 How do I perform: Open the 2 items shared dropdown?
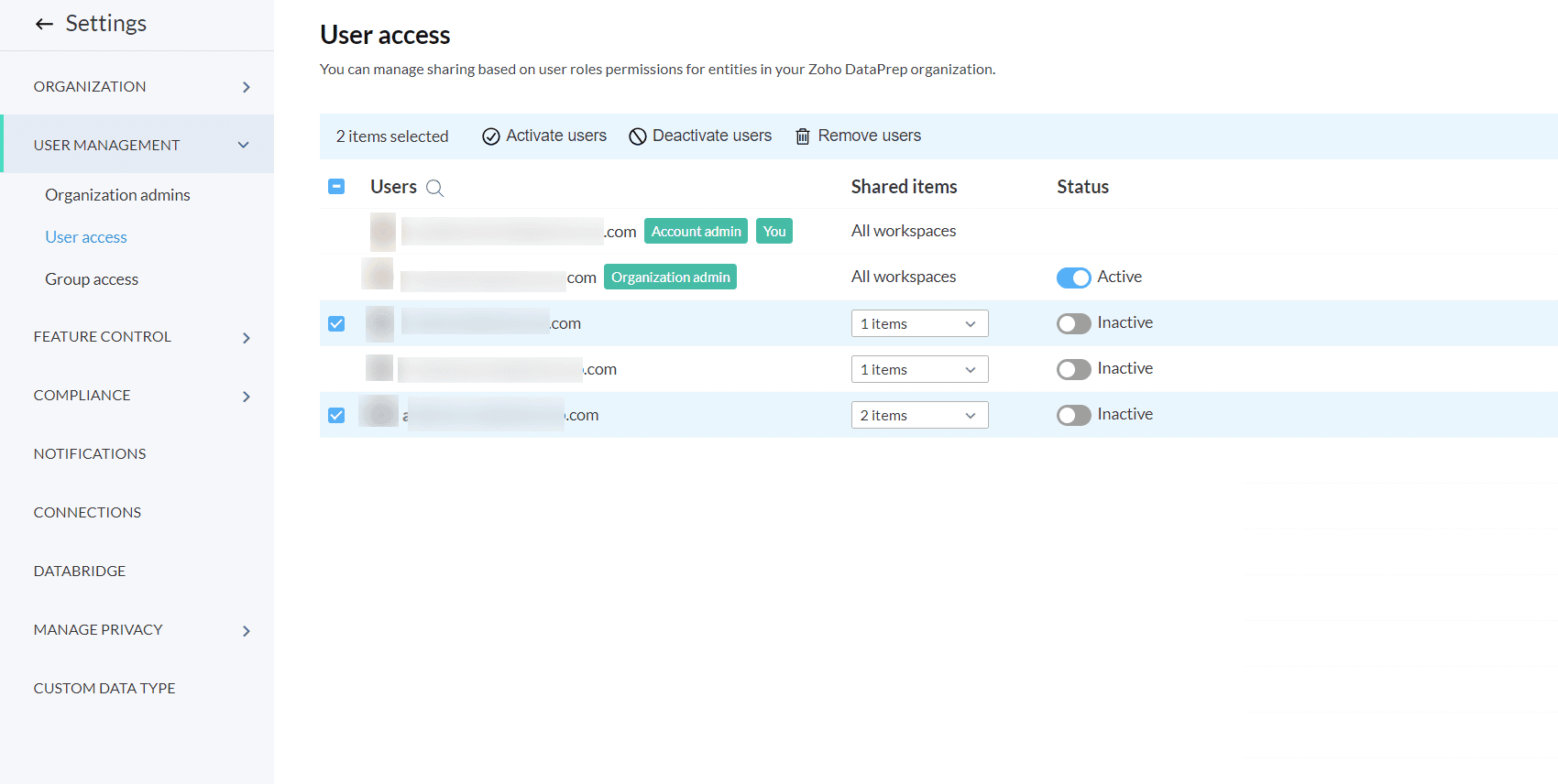point(919,415)
